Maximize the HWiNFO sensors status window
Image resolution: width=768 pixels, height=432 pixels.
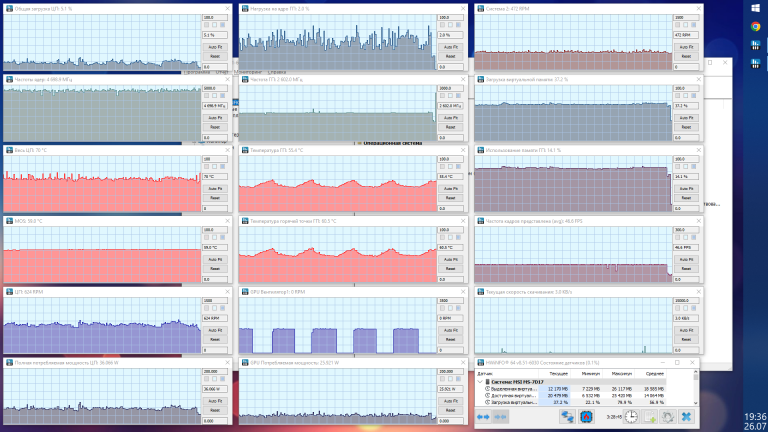pyautogui.click(x=677, y=363)
